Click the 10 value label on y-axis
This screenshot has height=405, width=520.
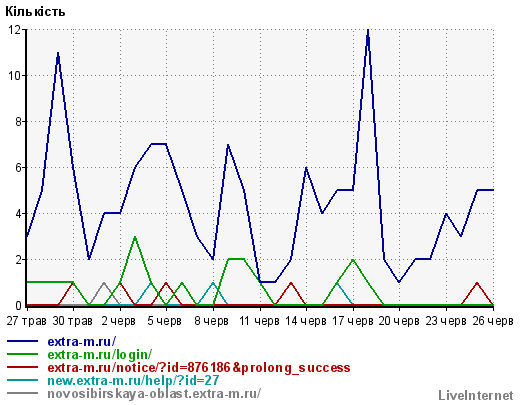(14, 76)
